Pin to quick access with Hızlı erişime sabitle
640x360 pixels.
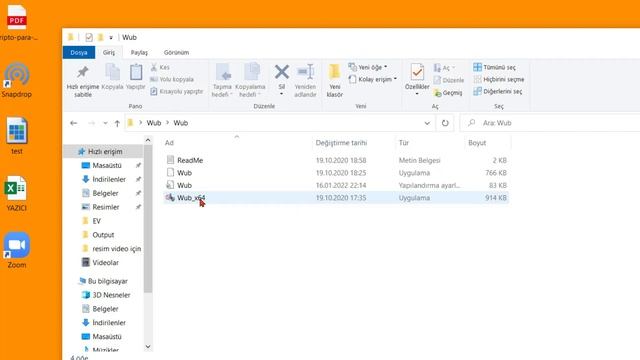pyautogui.click(x=83, y=81)
